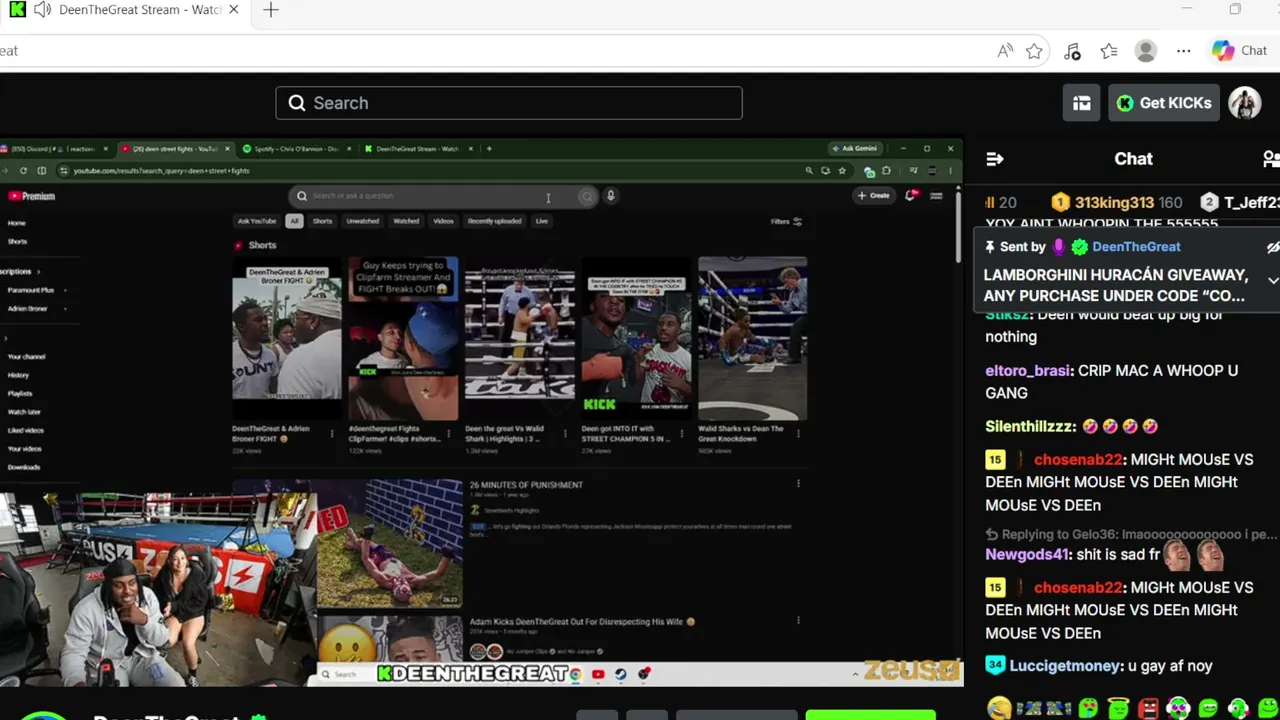The height and width of the screenshot is (720, 1280).
Task: Expand the pinned Lamborghini giveaway message
Action: click(1273, 281)
